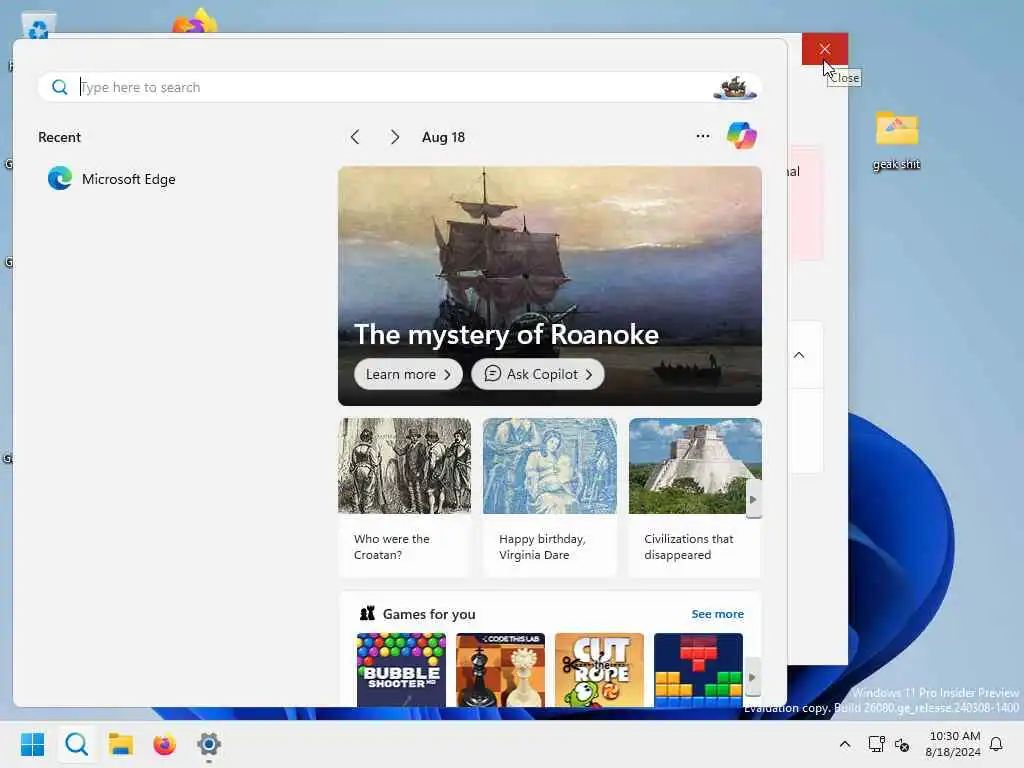Click the chess piece icon beside Games for you

tap(368, 613)
